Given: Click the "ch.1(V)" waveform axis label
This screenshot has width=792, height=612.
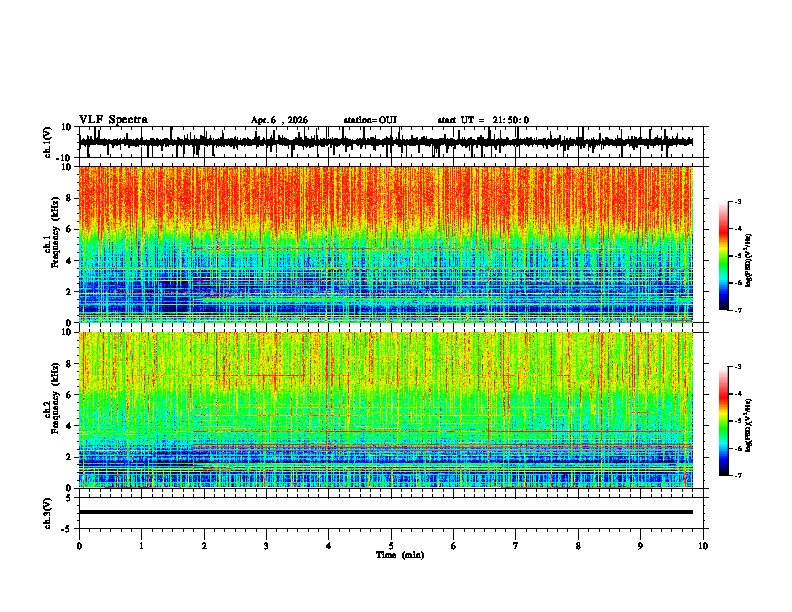Looking at the screenshot, I should [x=48, y=142].
